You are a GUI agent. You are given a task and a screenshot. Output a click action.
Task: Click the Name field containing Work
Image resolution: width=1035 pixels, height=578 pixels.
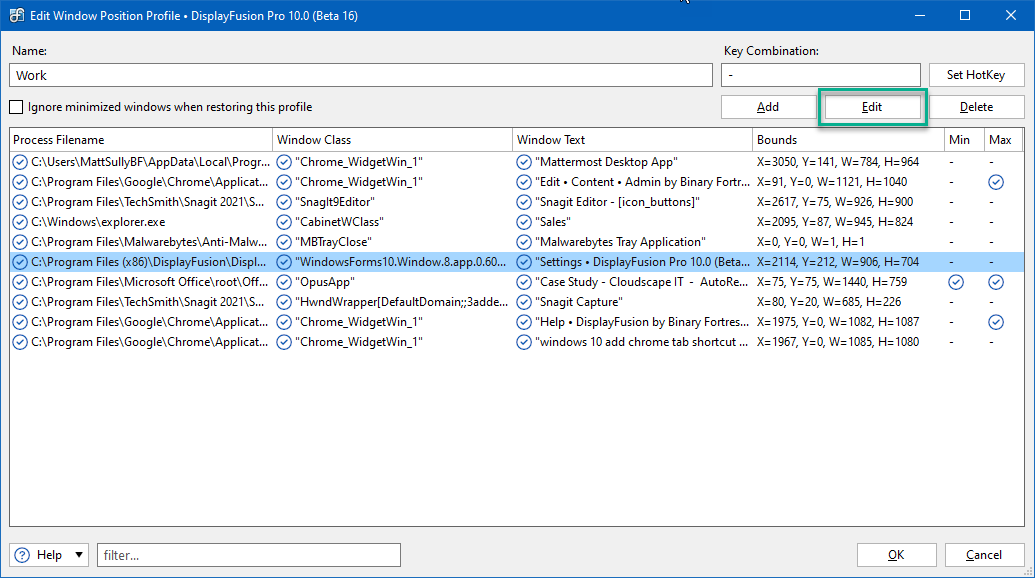(361, 75)
